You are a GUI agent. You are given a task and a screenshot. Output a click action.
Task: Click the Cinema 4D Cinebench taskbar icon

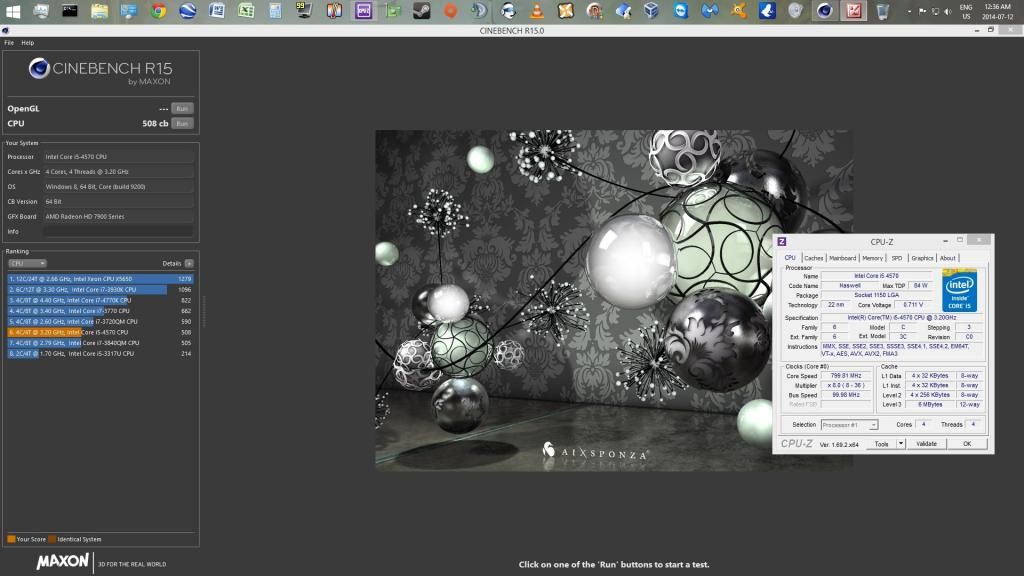click(x=825, y=11)
